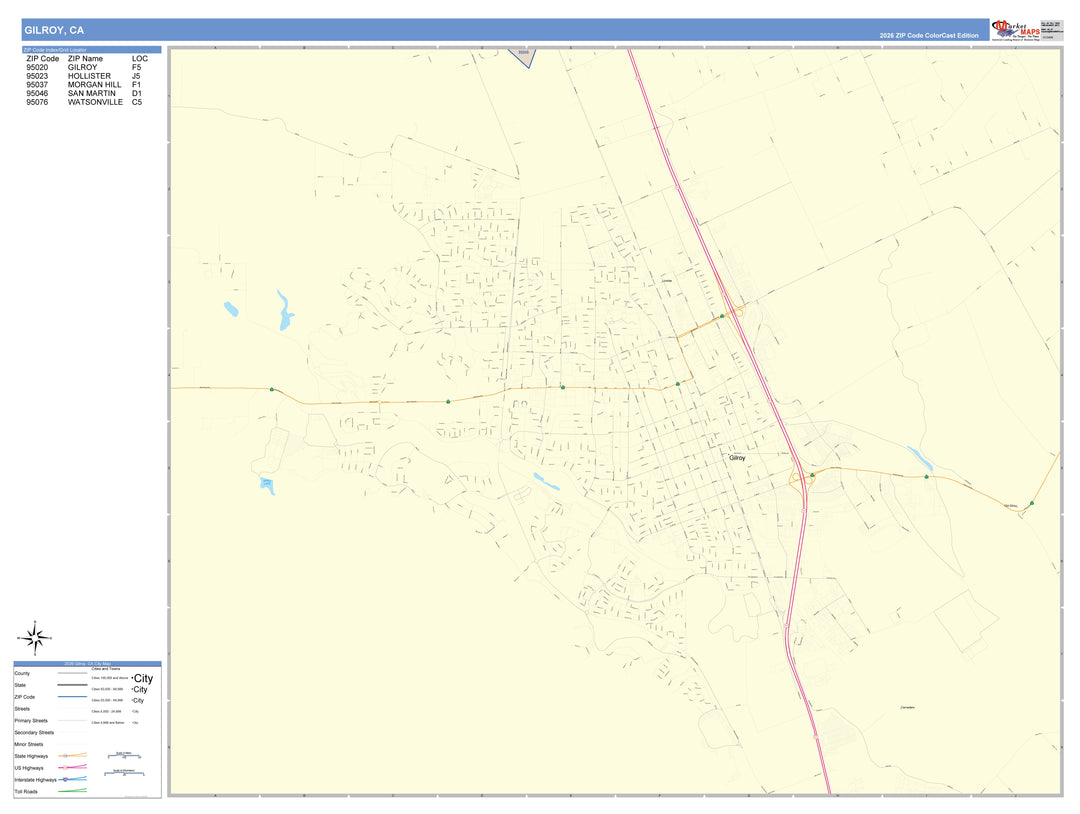Click the Gilroy city label on the map
Viewport: 1080px width, 814px height.
click(737, 457)
